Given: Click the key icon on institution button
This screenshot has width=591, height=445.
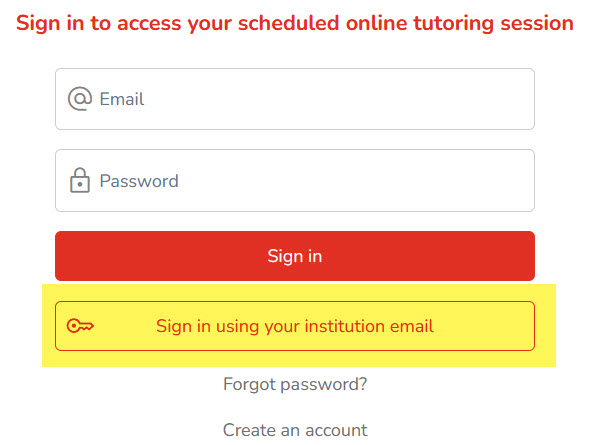Looking at the screenshot, I should pyautogui.click(x=80, y=326).
